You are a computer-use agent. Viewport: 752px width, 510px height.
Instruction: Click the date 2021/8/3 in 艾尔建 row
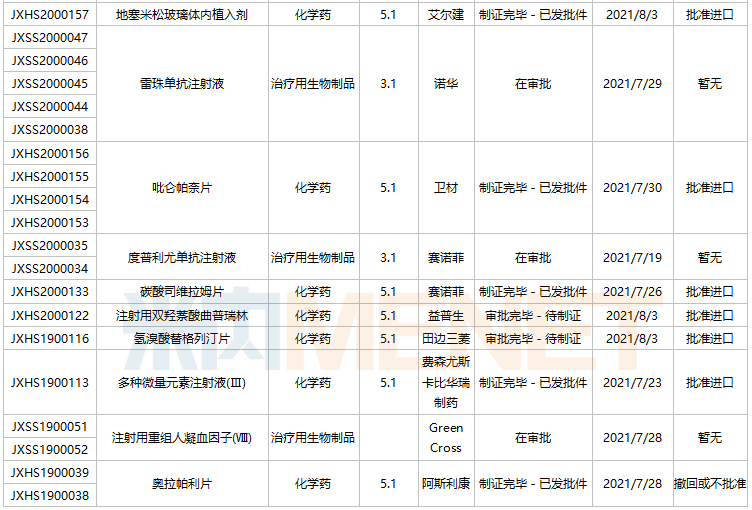click(x=632, y=14)
